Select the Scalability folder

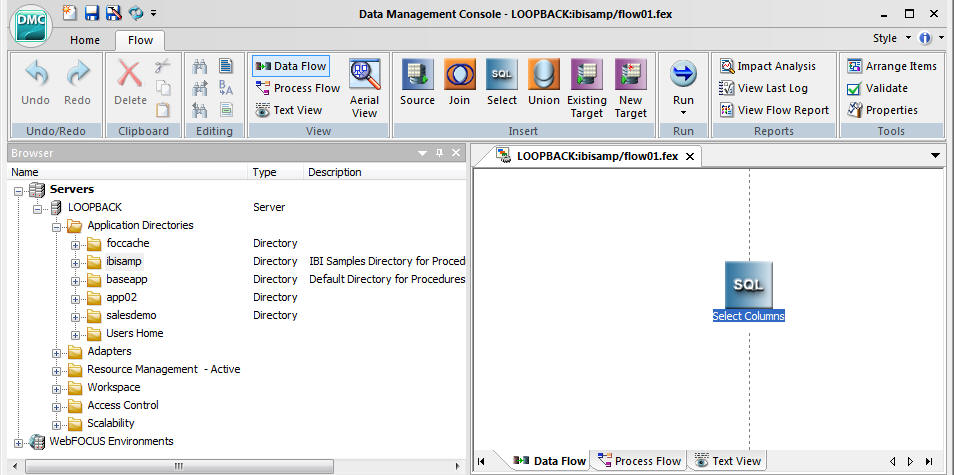point(111,423)
